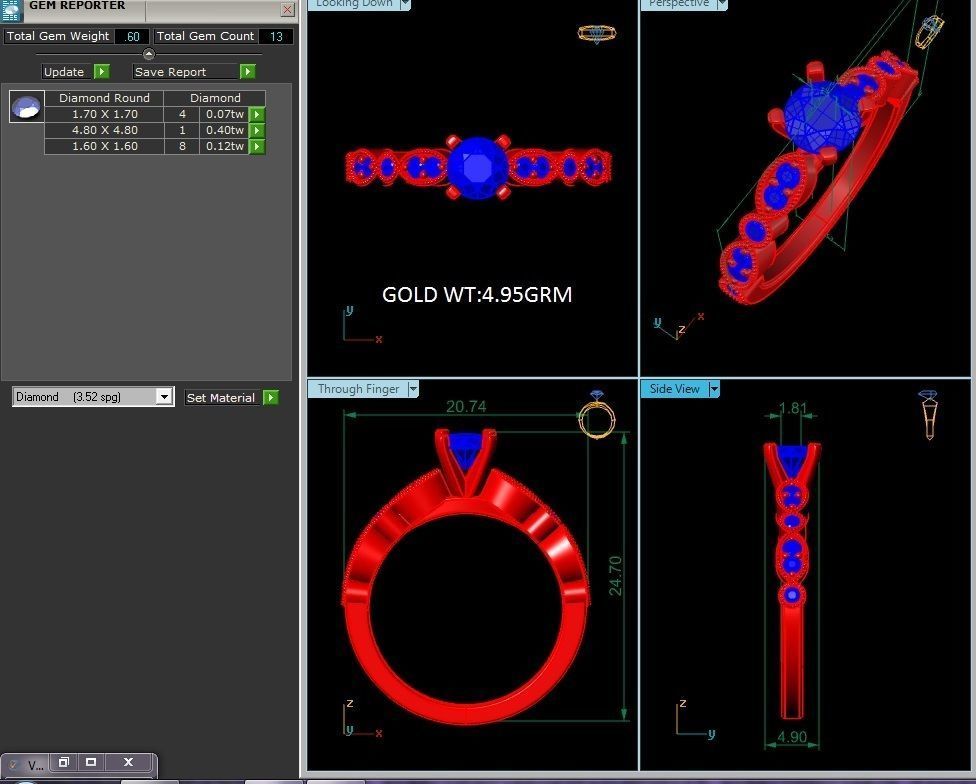
Task: Maximize the minimized floating window
Action: click(91, 762)
